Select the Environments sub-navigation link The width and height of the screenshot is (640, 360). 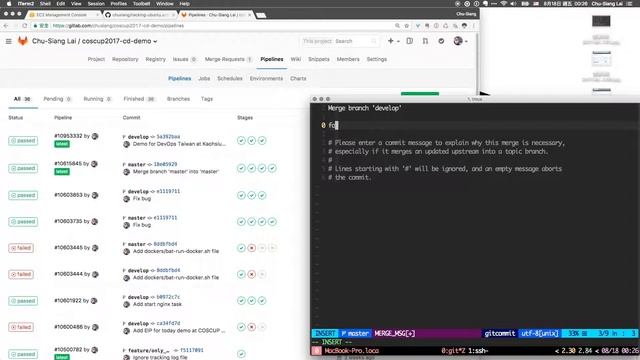pos(266,78)
